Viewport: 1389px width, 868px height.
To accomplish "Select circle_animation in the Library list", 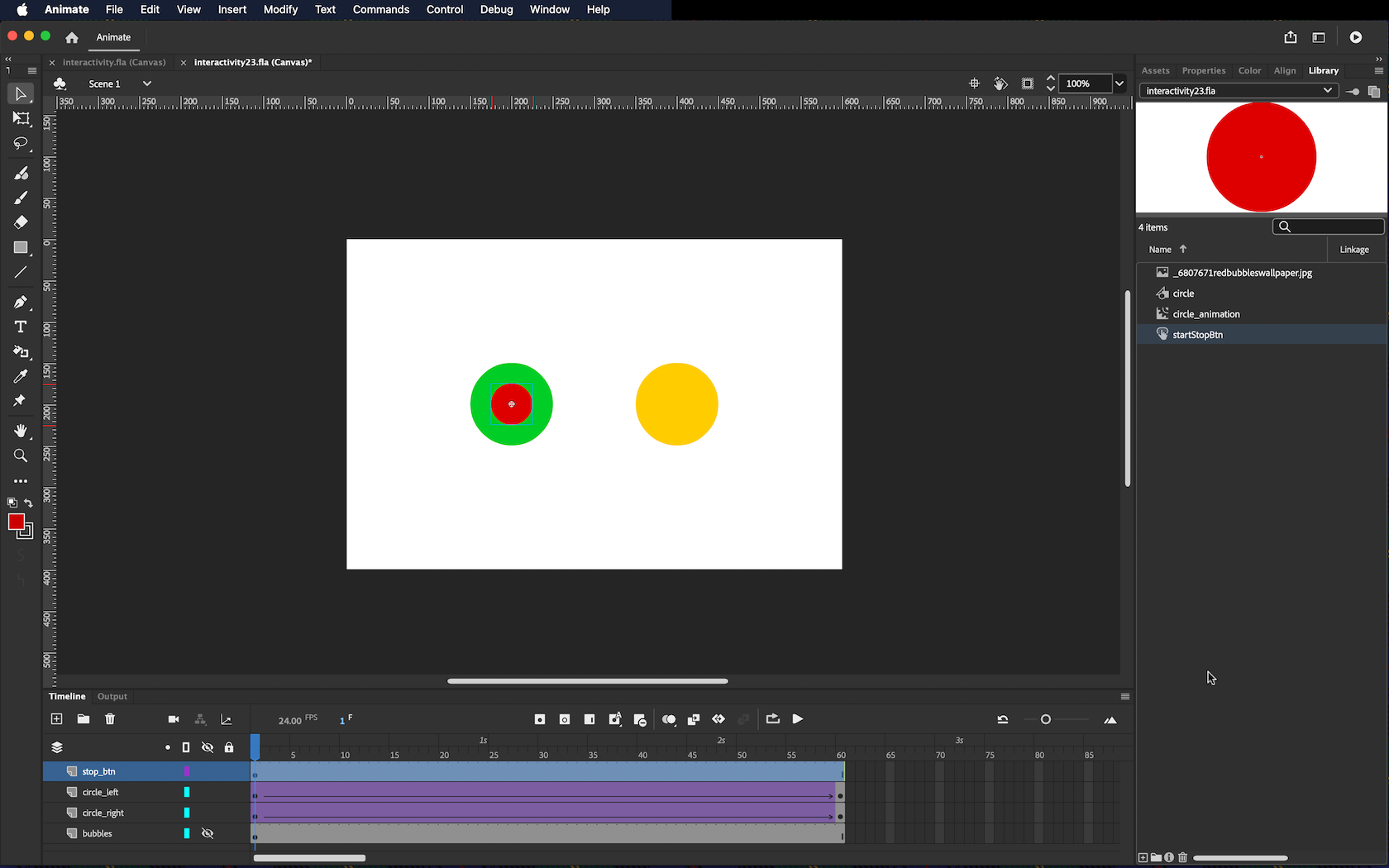I will (x=1205, y=314).
